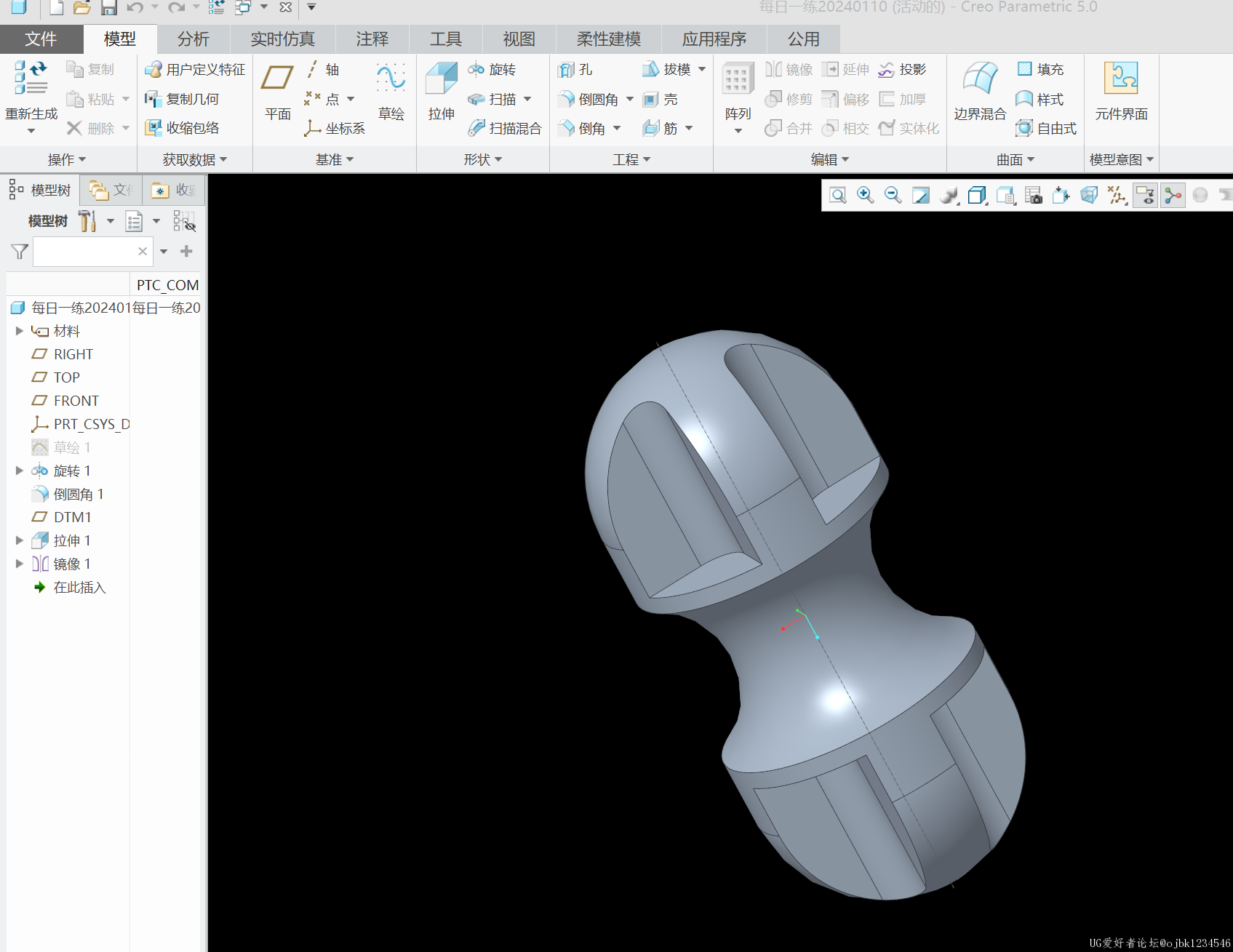This screenshot has height=952, width=1233.
Task: Toggle the perspective view icon
Action: (1089, 195)
